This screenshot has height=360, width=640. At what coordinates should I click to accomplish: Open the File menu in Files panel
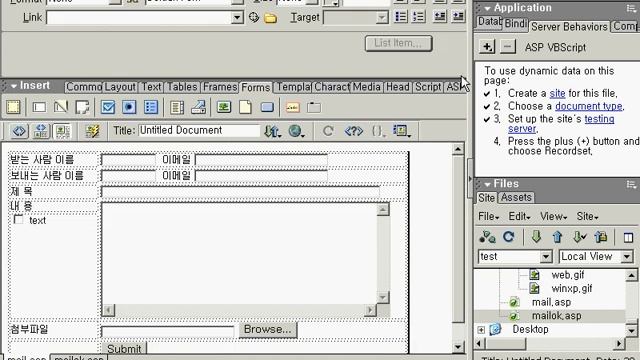point(489,216)
